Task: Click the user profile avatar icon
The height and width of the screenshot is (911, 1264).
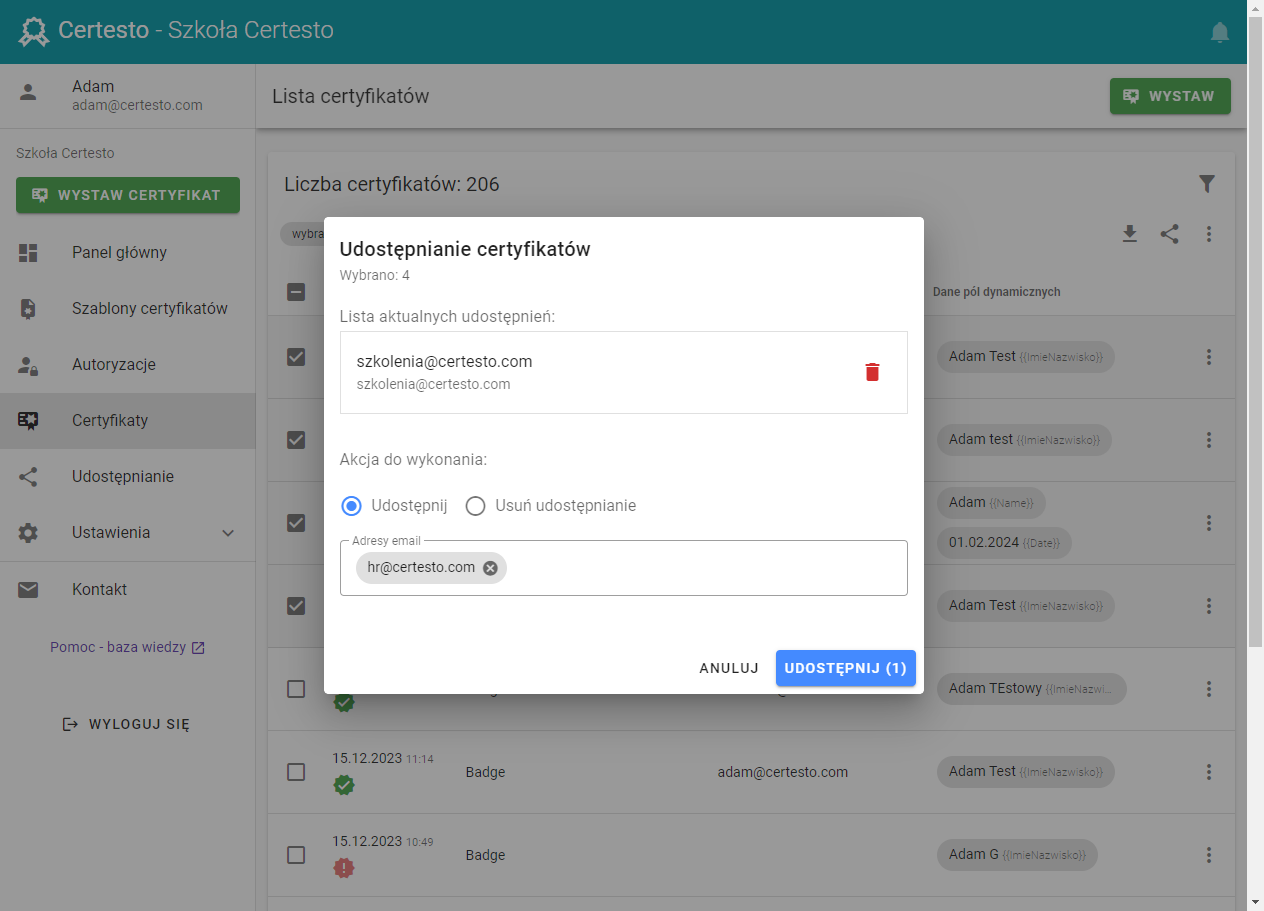Action: tap(28, 93)
